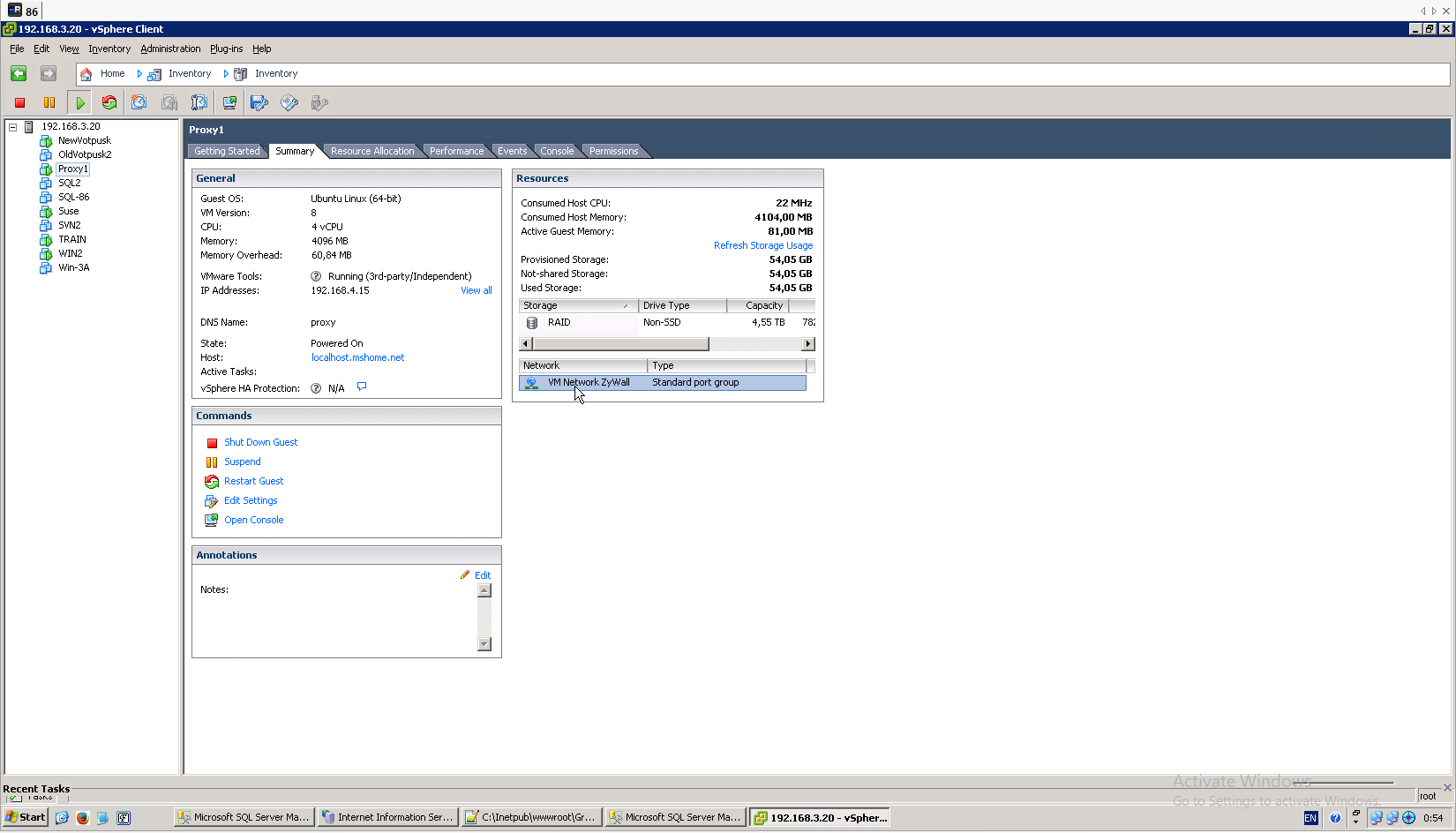Image resolution: width=1456 pixels, height=833 pixels.
Task: Open the Getting Started tab
Action: click(227, 151)
